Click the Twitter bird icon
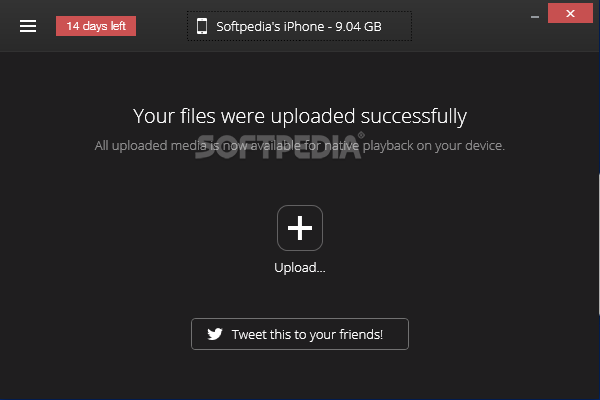 (x=215, y=334)
